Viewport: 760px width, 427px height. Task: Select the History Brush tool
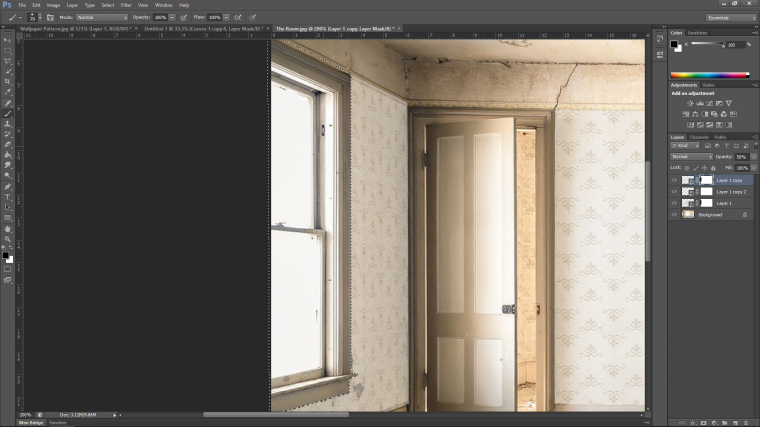7,134
